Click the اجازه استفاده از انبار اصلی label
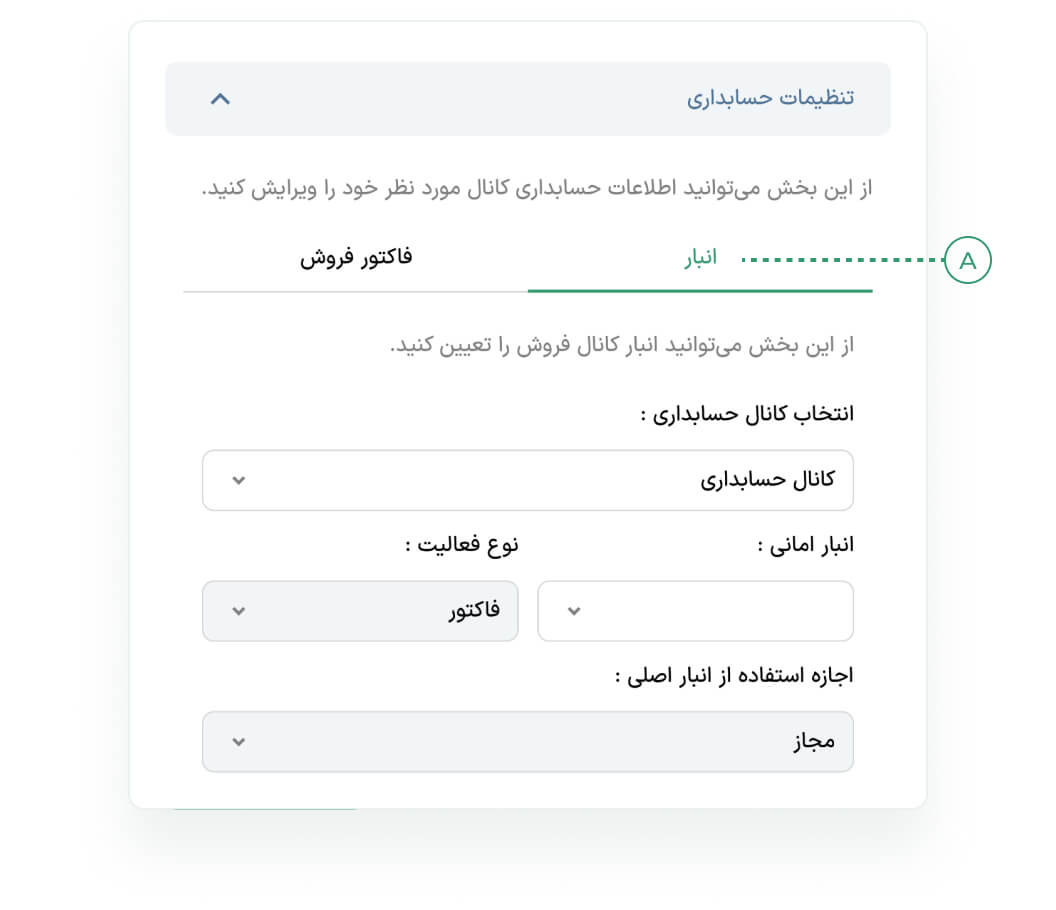The width and height of the screenshot is (1056, 910). point(734,676)
